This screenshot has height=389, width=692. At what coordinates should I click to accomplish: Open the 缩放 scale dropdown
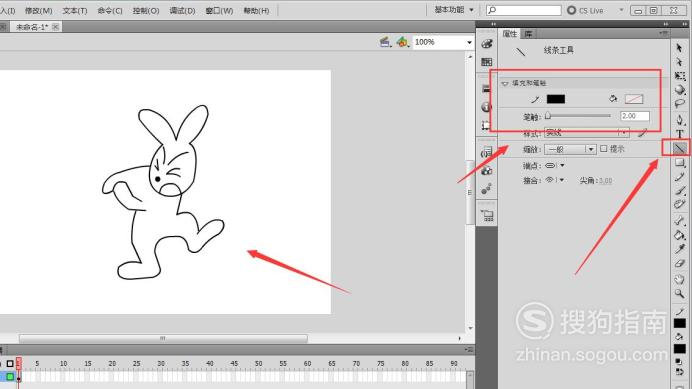(x=570, y=149)
